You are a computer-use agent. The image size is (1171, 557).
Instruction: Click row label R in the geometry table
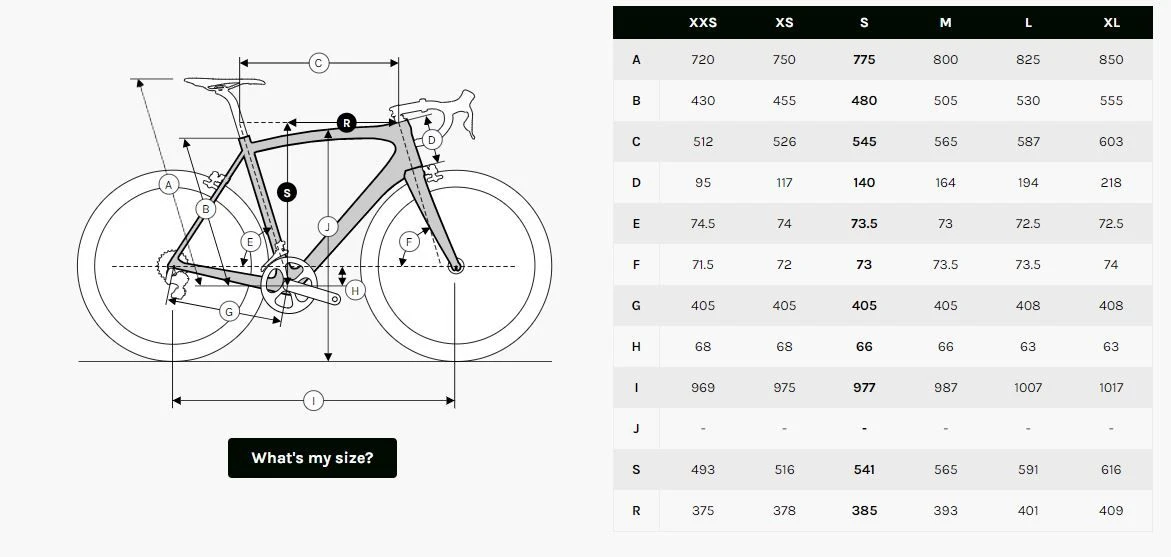click(x=636, y=511)
